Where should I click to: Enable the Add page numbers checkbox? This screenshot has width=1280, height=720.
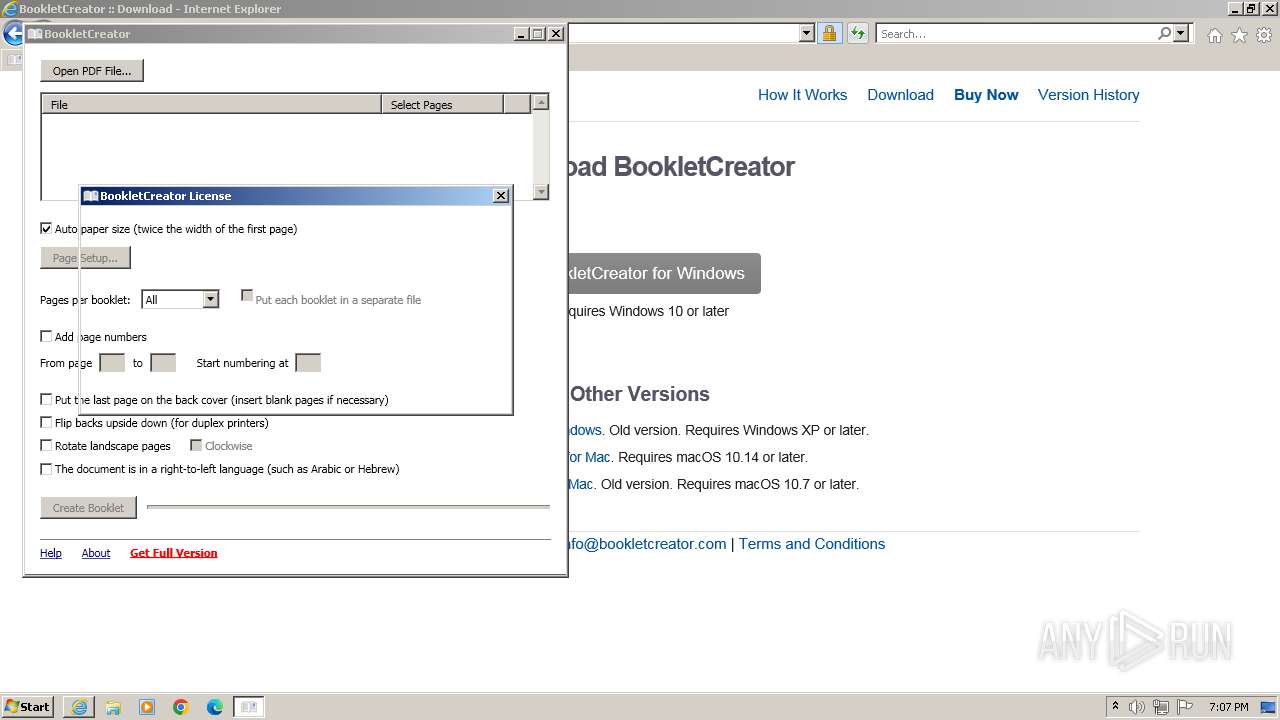46,336
